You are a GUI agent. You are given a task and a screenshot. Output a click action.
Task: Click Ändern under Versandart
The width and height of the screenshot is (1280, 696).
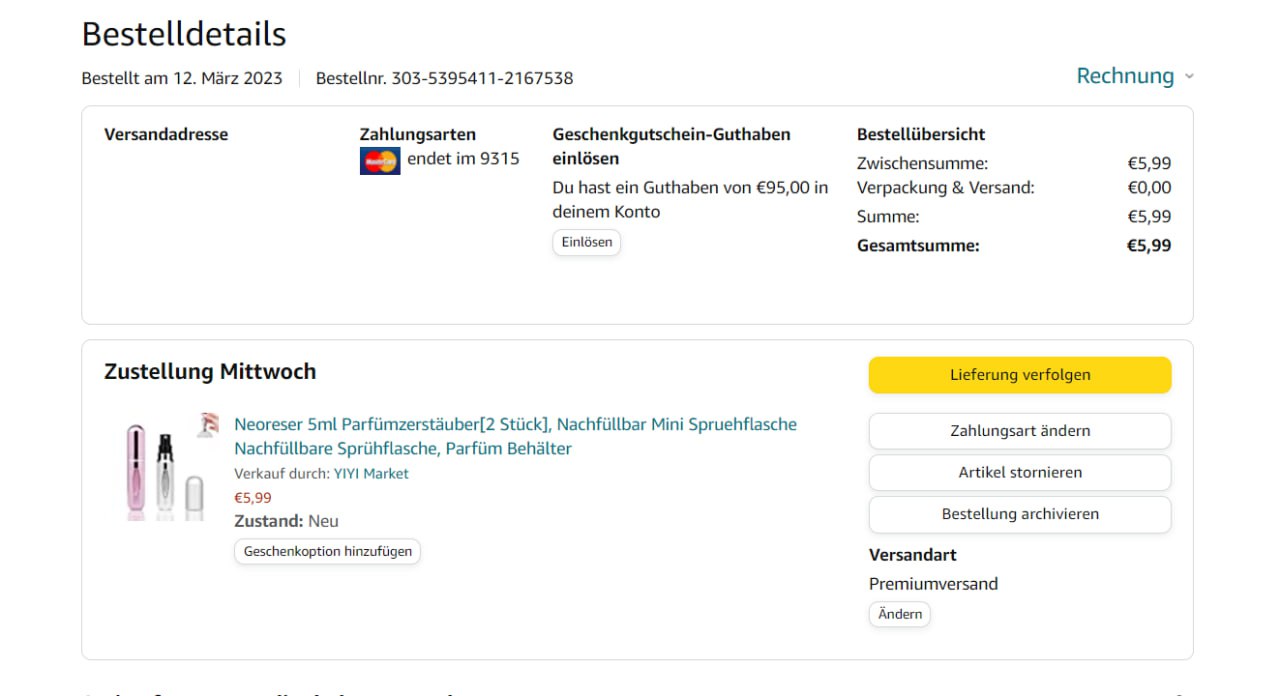point(899,614)
